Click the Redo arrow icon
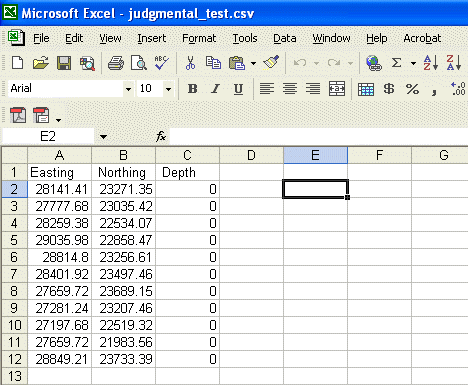Viewport: 468px width, 385px height. (334, 63)
